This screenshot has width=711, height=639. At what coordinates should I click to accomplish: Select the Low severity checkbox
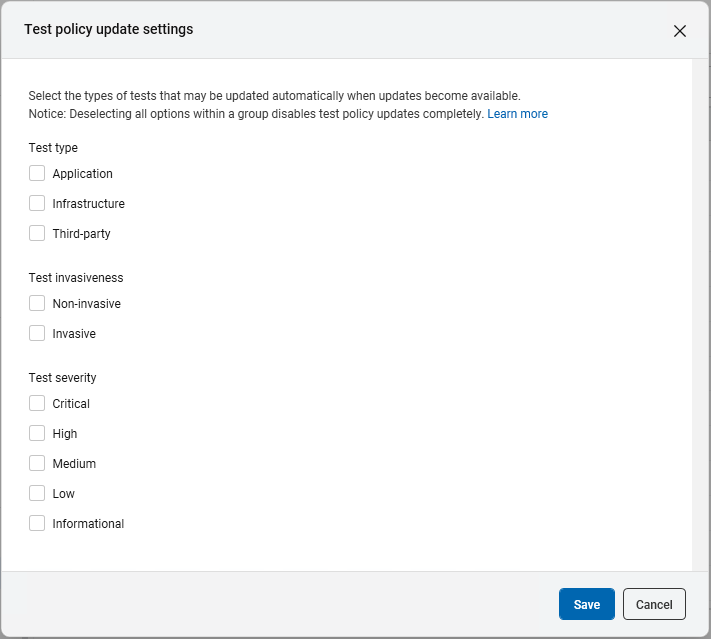point(37,494)
